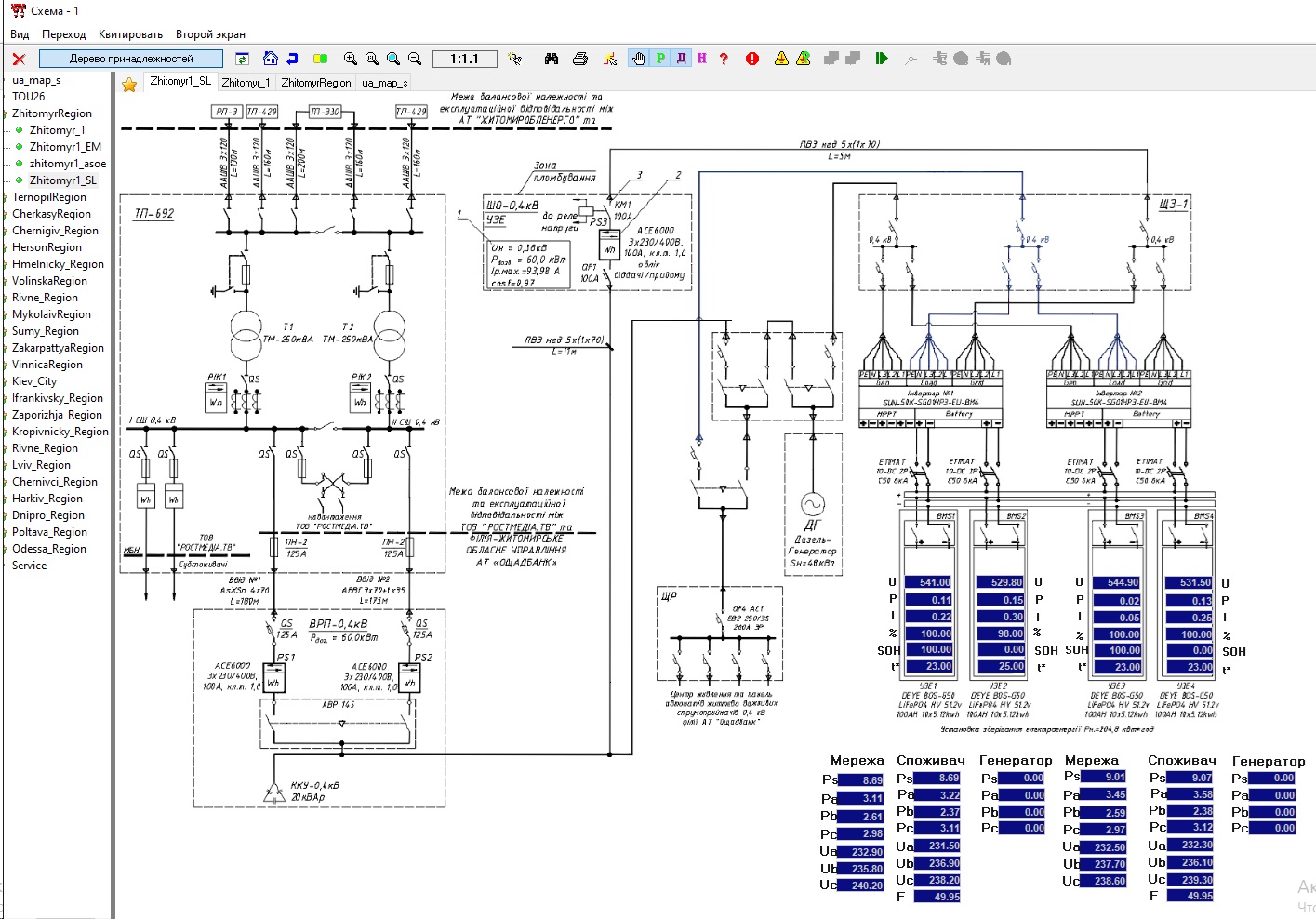Click the 1:1.1 zoom scale field
The image size is (1316, 919).
464,59
